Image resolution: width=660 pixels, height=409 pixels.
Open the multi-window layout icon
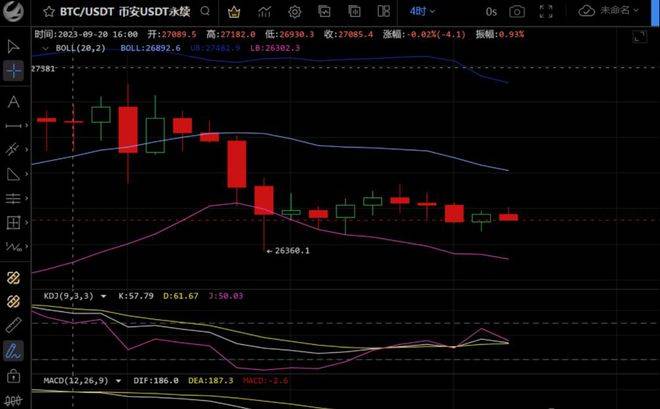click(x=383, y=11)
